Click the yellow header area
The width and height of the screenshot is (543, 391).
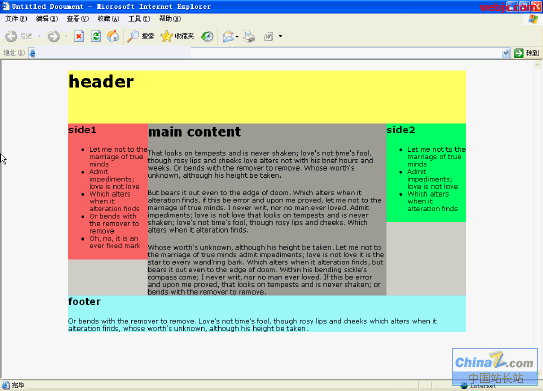tap(267, 97)
